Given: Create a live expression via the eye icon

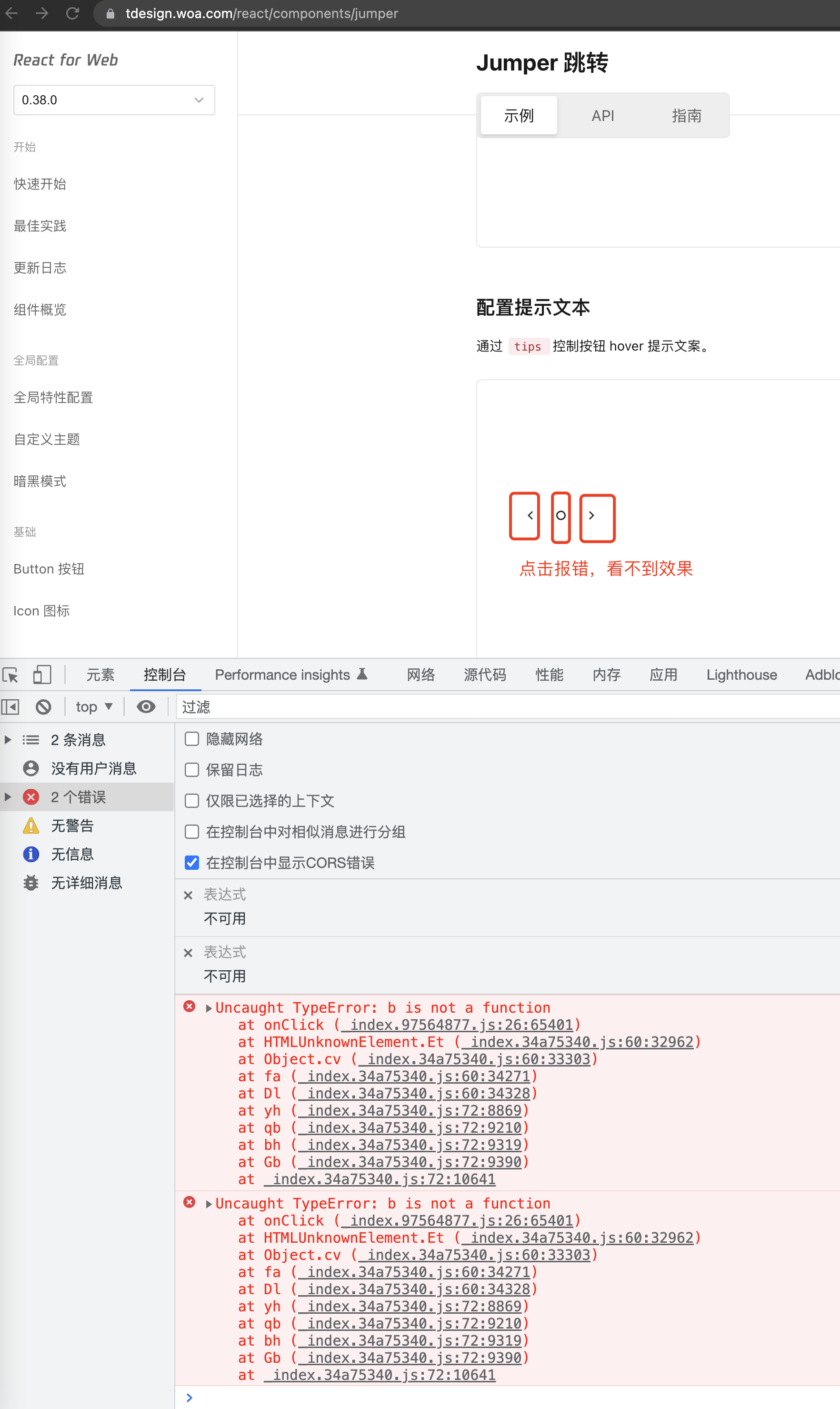Looking at the screenshot, I should (x=146, y=706).
